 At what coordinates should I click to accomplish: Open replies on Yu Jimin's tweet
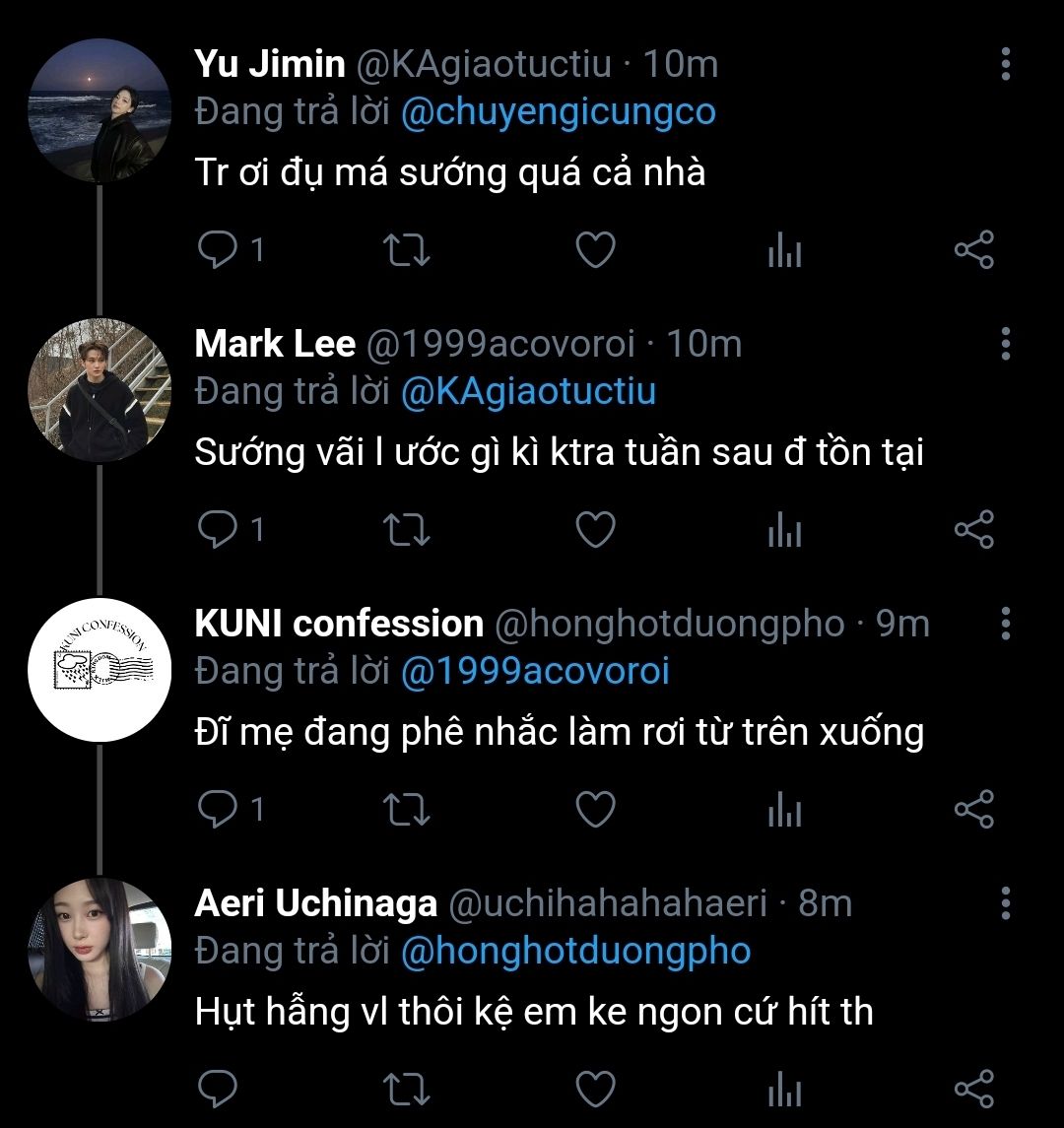[x=216, y=251]
